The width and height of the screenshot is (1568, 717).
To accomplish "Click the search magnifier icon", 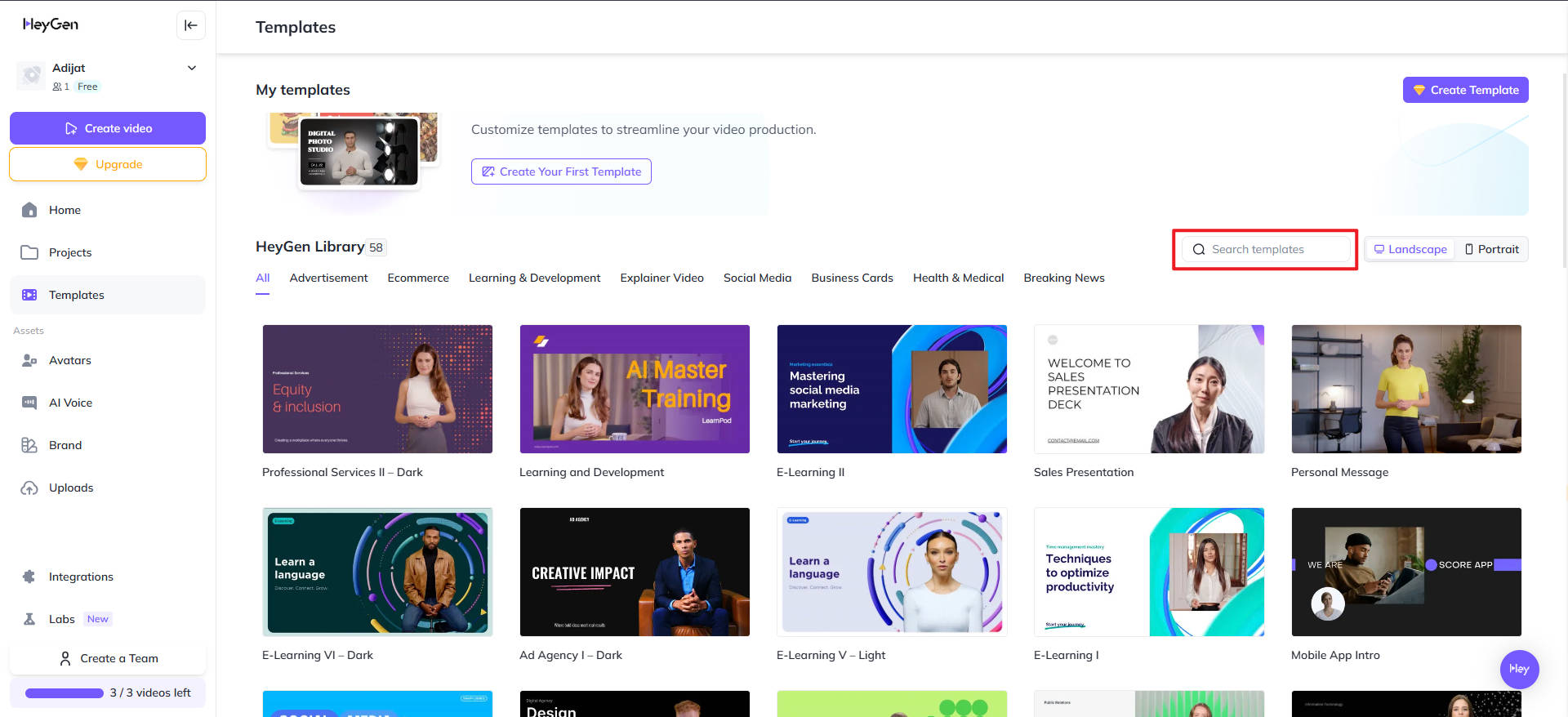I will click(x=1199, y=249).
